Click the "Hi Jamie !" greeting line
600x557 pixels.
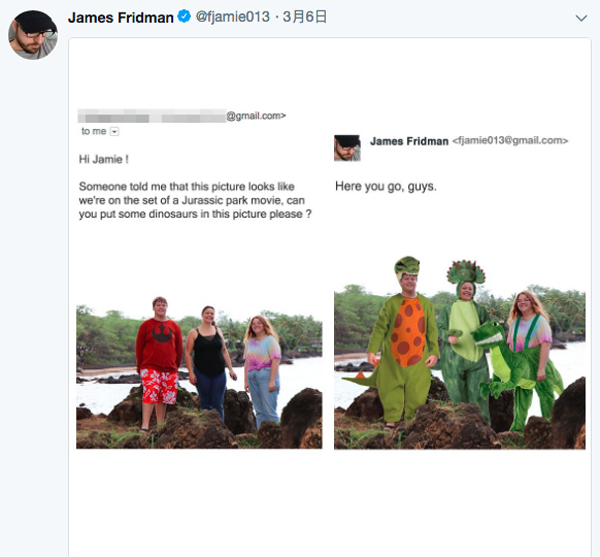(x=104, y=158)
